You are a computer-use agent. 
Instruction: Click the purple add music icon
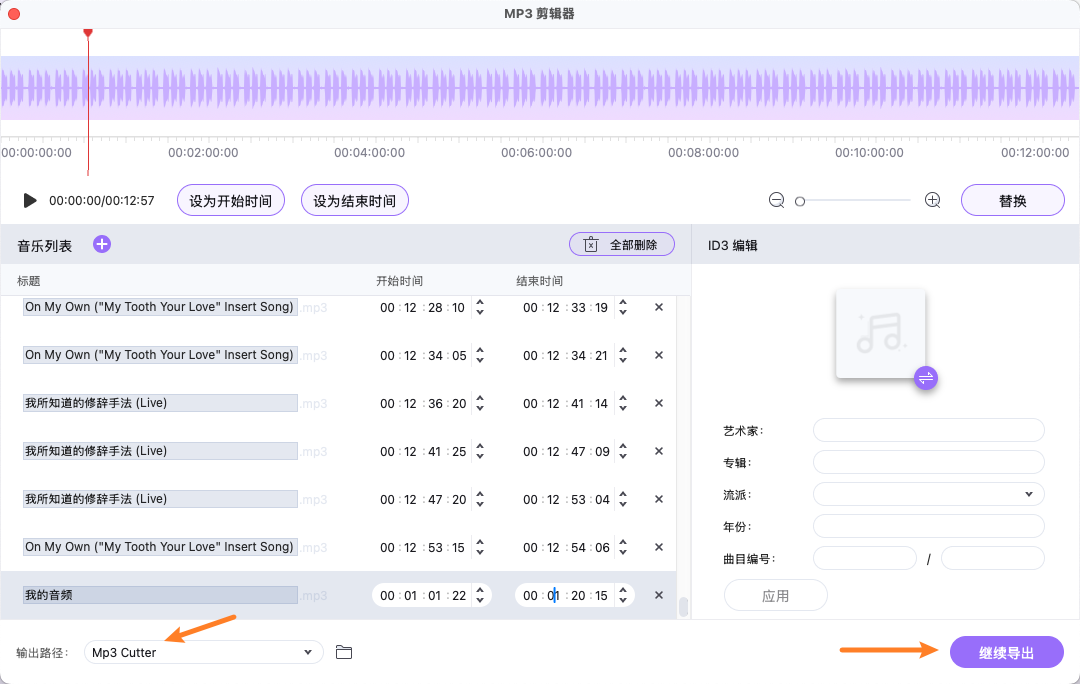pyautogui.click(x=101, y=243)
